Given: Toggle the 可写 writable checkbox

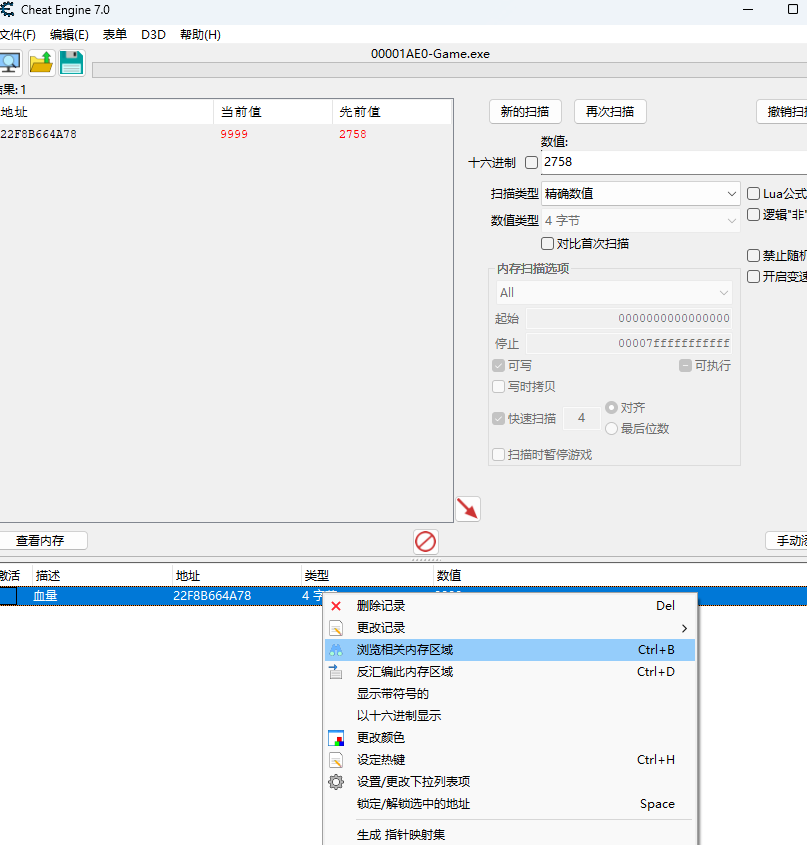Looking at the screenshot, I should (499, 366).
